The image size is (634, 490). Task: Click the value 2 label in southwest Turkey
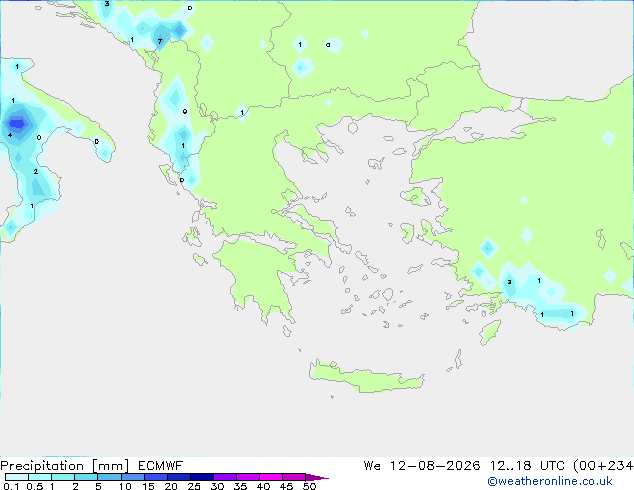[x=509, y=282]
